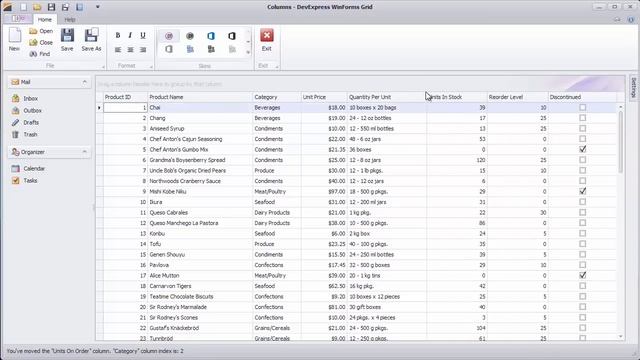Open a file with the ribbon Open icon
The image size is (640, 360).
(33, 31)
